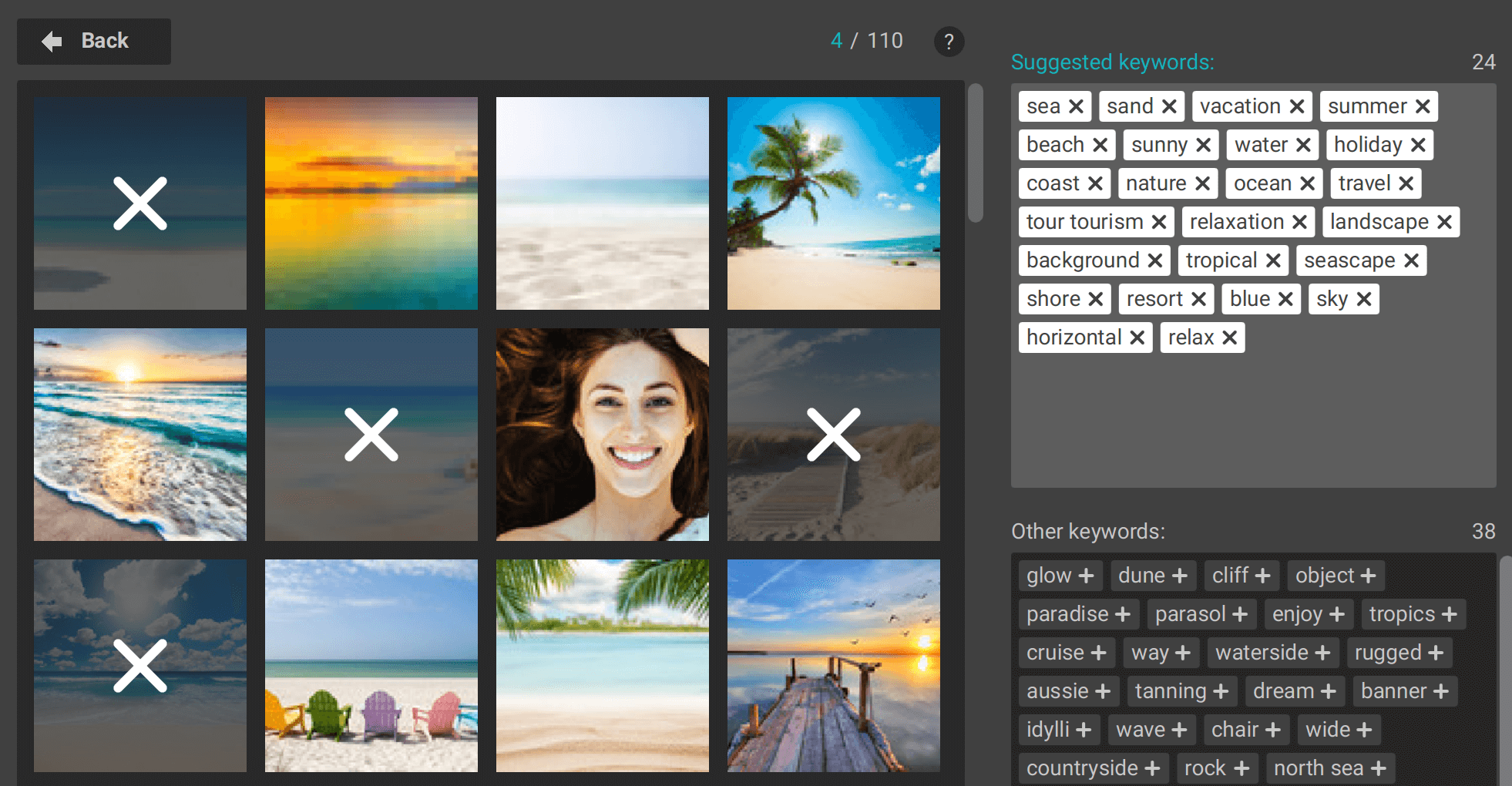Click the image grid vertical scrollbar

pyautogui.click(x=975, y=153)
